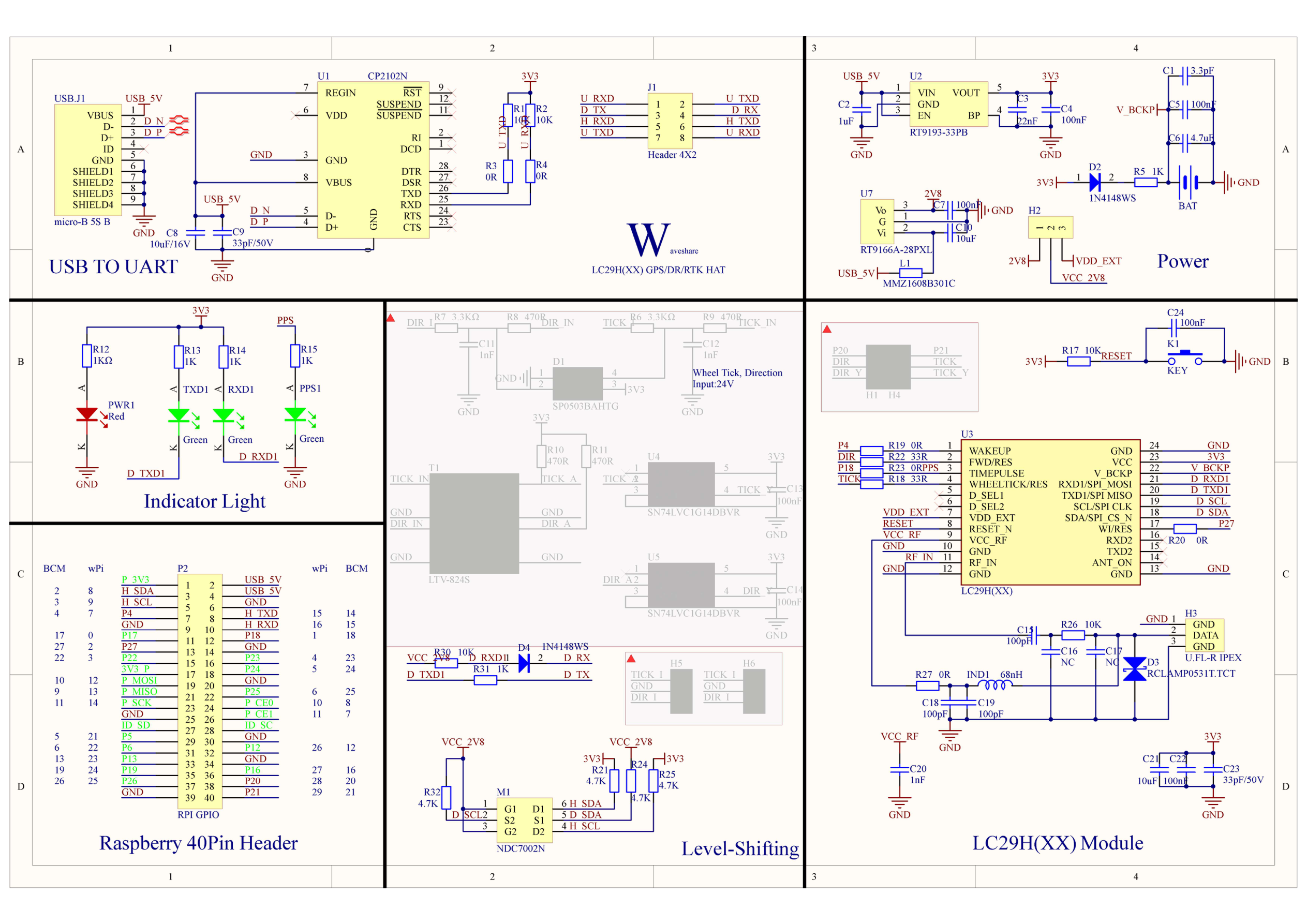Select the U1 CP2102N chip body
Image resolution: width=1307 pixels, height=924 pixels.
coord(373,159)
